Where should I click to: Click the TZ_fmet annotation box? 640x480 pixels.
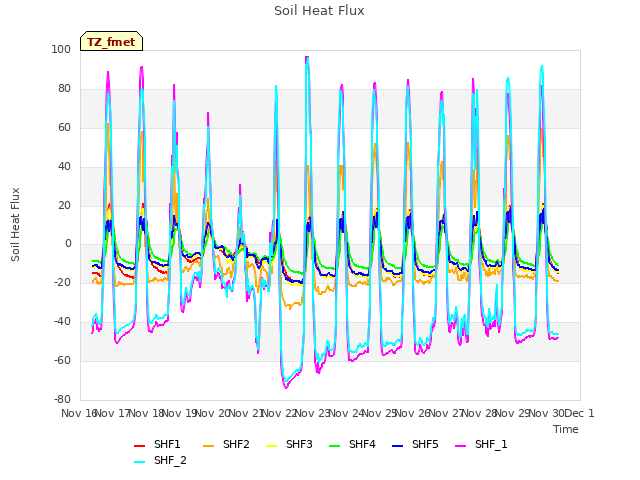(x=111, y=42)
